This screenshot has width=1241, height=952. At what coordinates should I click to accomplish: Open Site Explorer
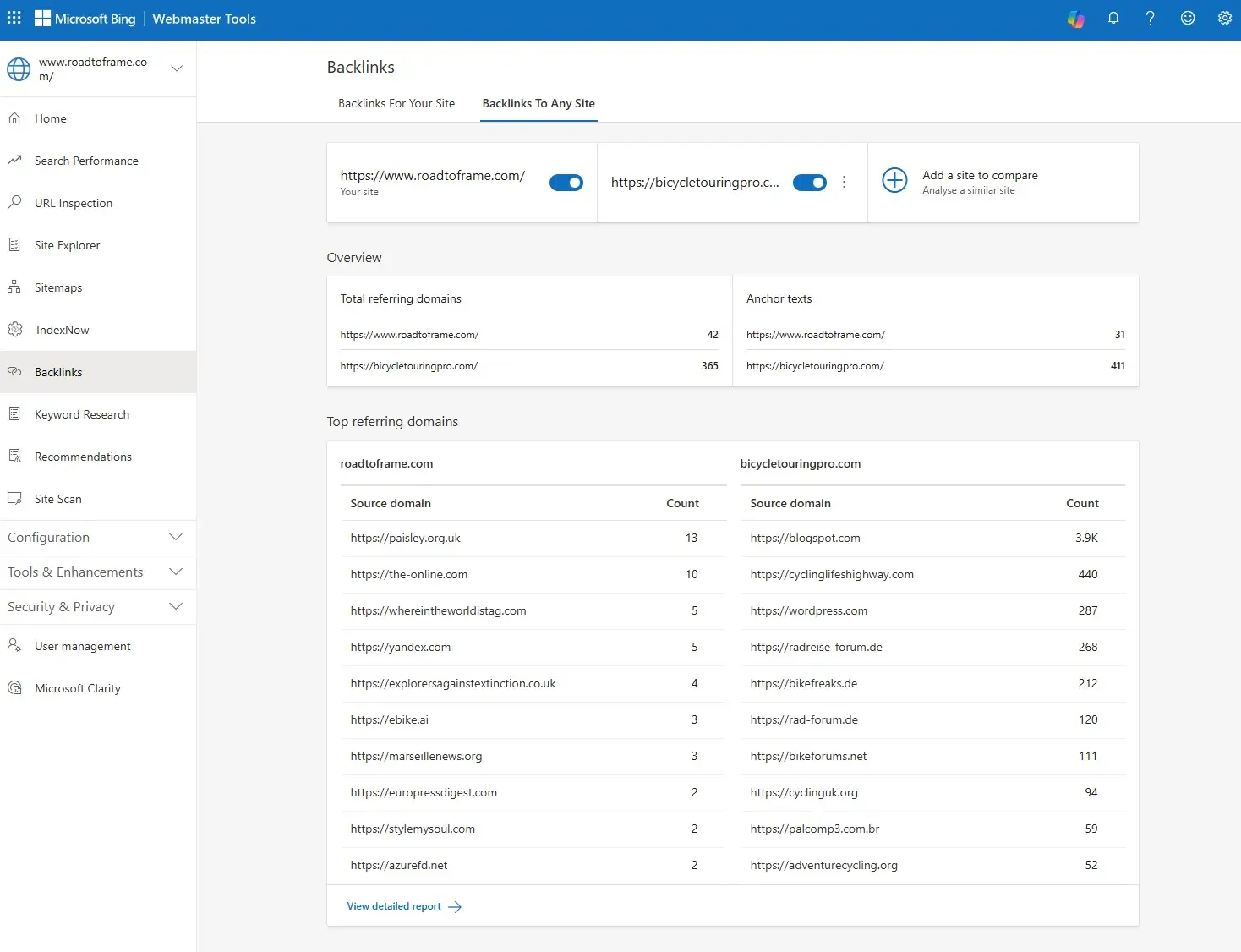coord(66,245)
